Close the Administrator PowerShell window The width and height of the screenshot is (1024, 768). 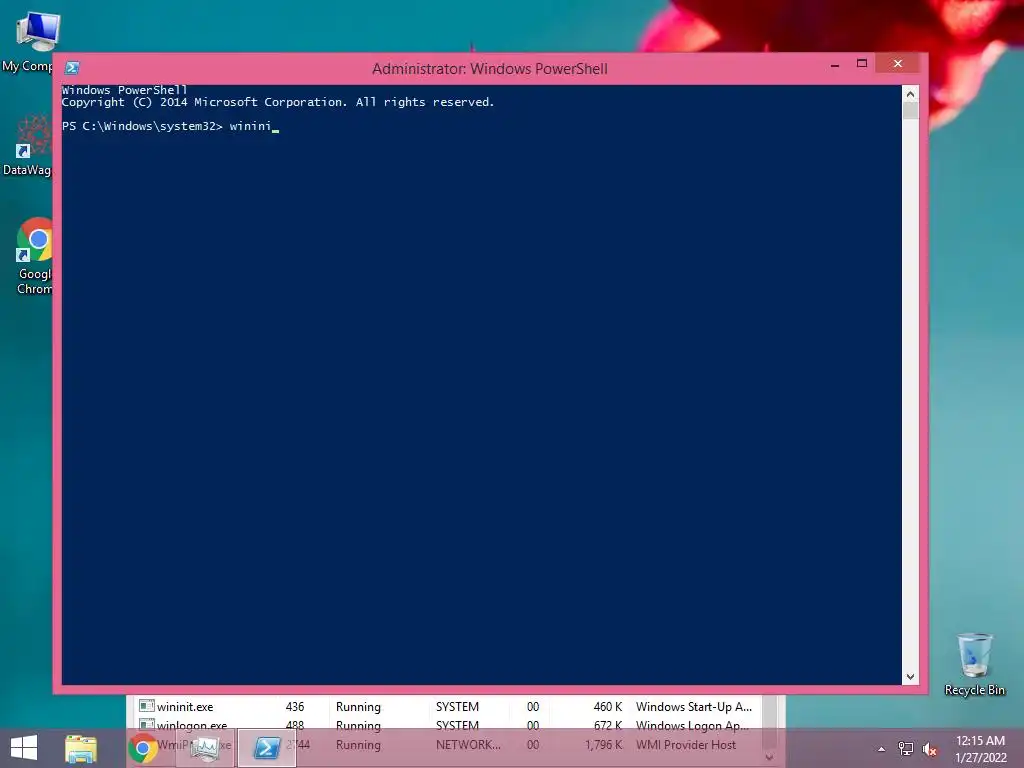897,63
